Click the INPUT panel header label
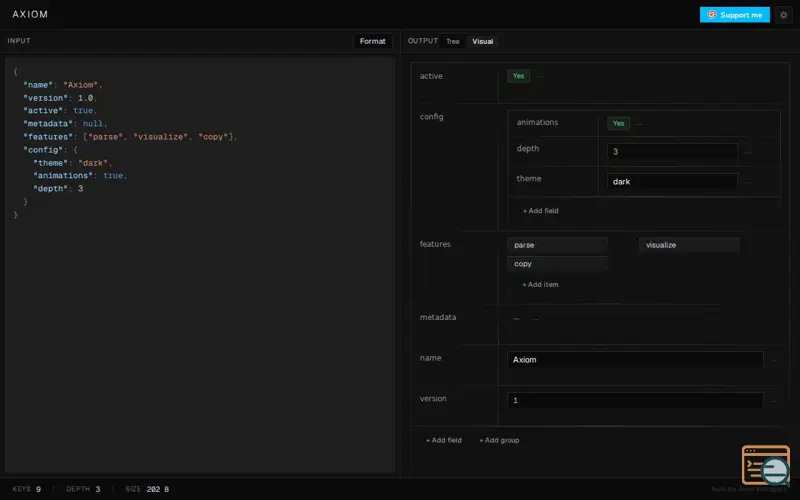Screen dimensions: 800x500 [x=19, y=41]
